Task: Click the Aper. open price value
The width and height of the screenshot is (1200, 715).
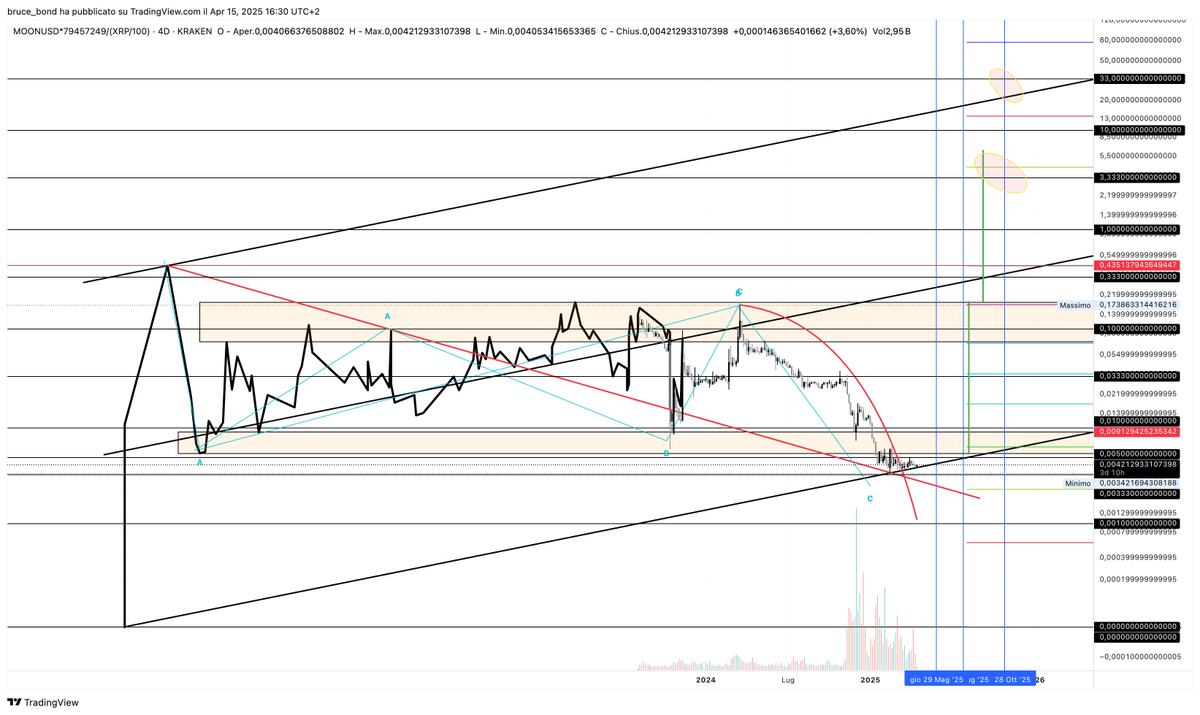Action: [x=300, y=31]
